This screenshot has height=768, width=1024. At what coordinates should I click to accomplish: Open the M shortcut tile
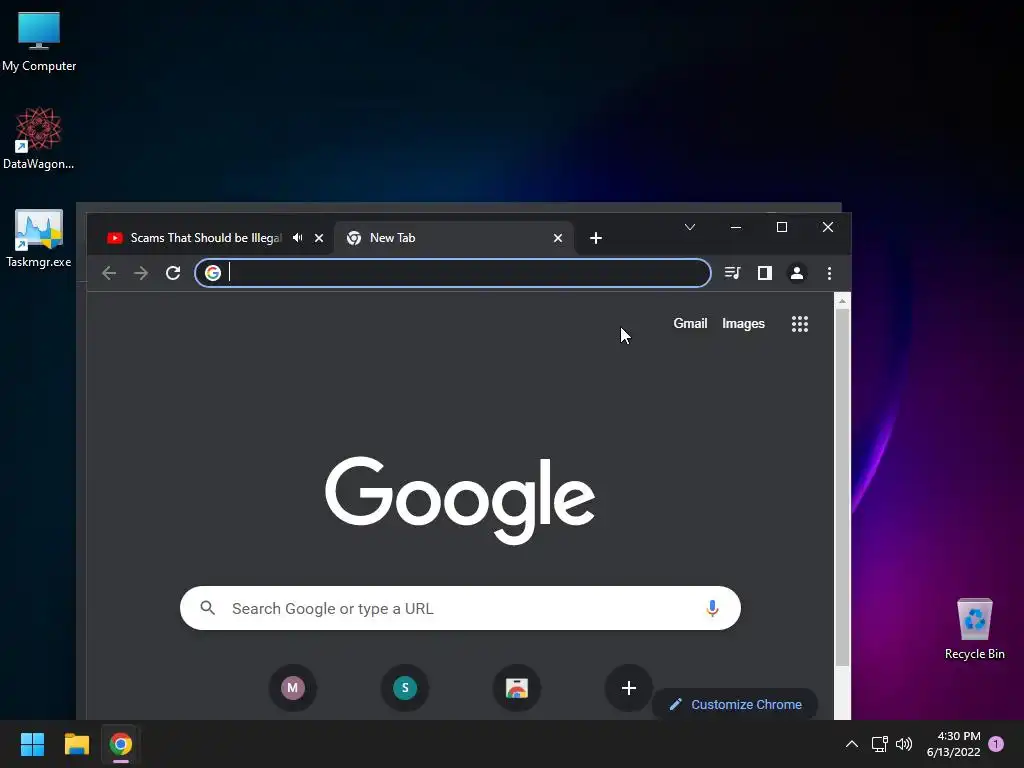point(293,688)
